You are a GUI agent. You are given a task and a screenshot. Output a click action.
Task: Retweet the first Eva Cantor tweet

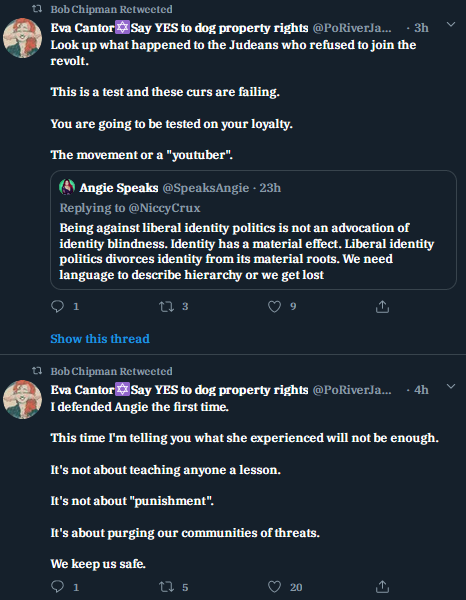(166, 307)
